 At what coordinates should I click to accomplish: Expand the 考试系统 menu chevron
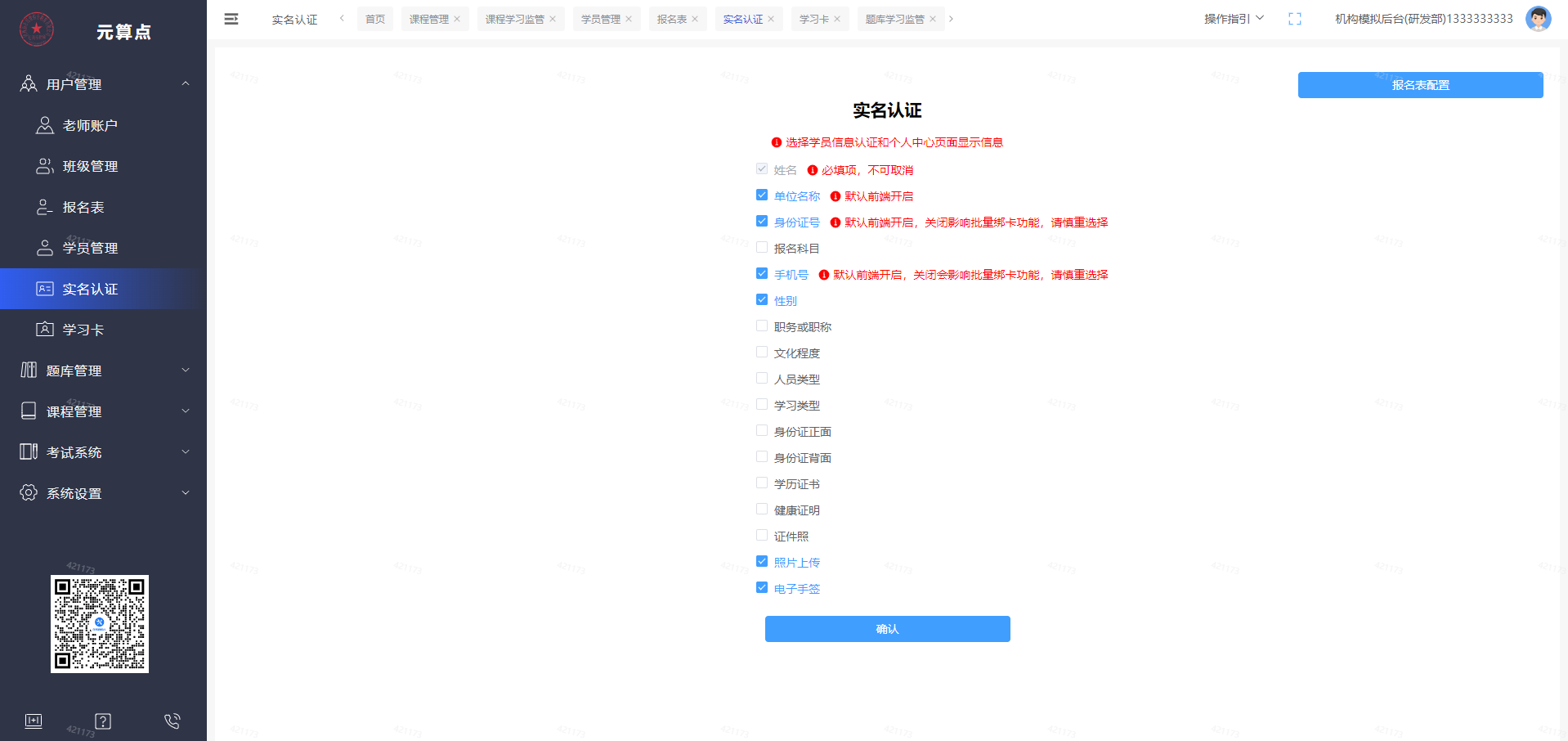tap(186, 451)
